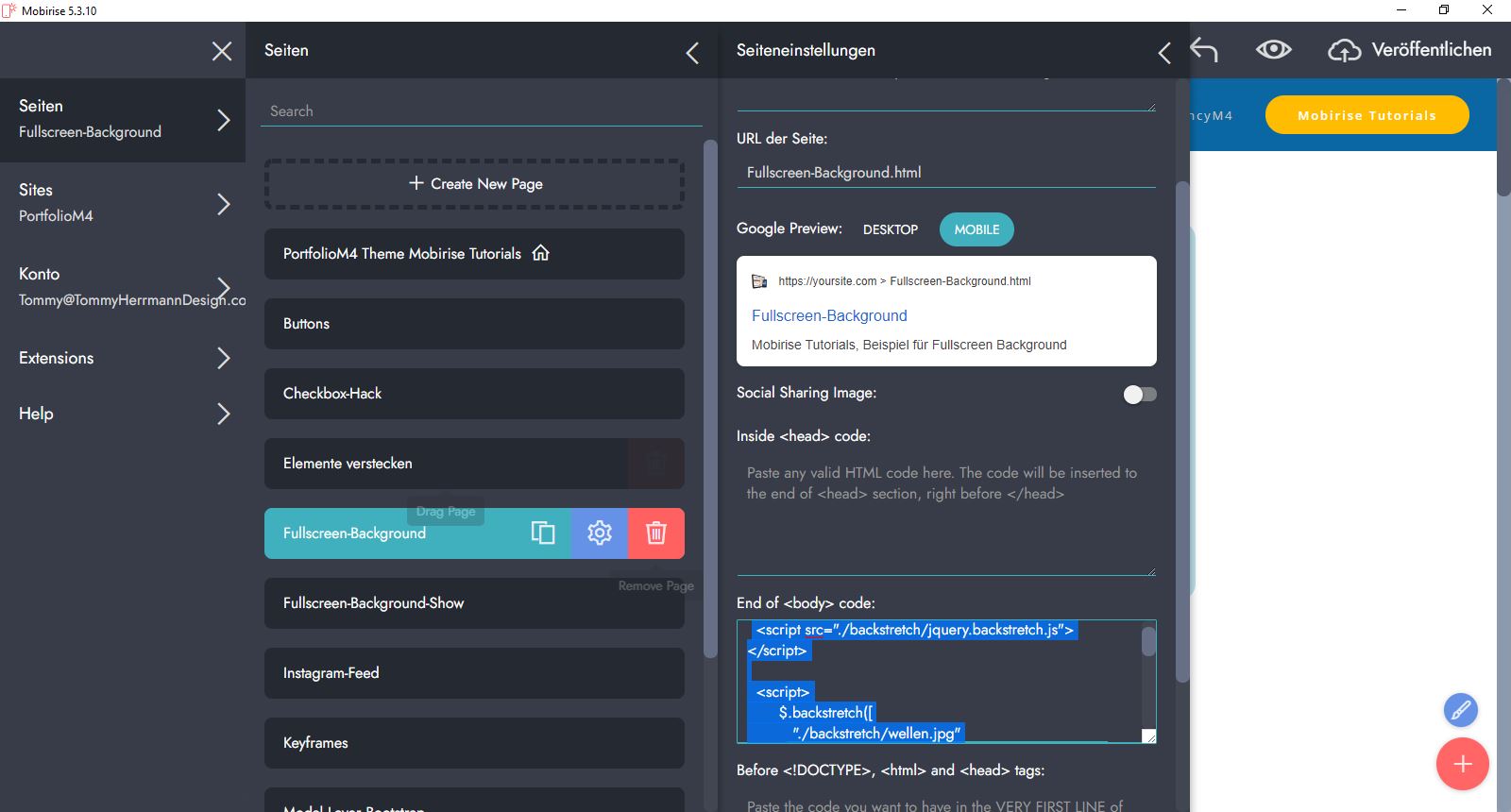Open page settings gear for Fullscreen-Background
The image size is (1511, 812).
[x=600, y=533]
